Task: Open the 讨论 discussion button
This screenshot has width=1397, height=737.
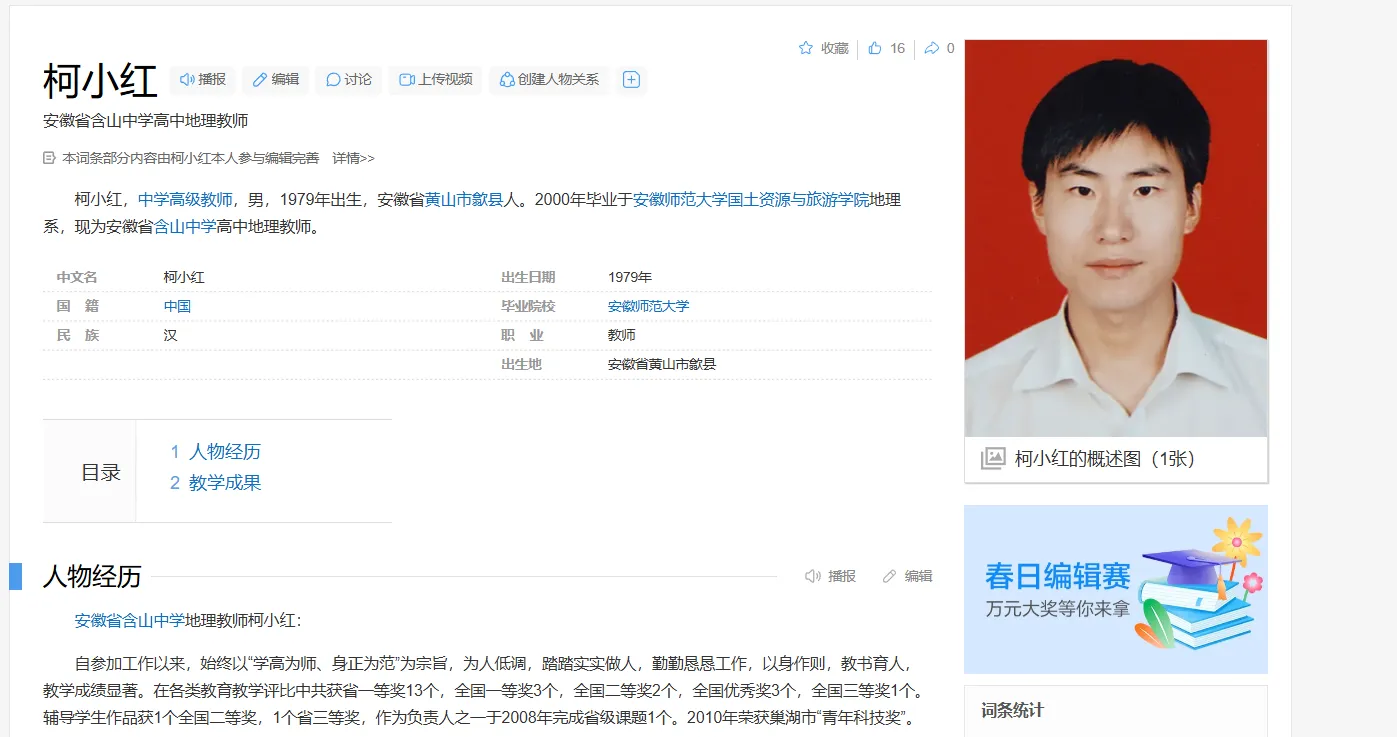Action: pyautogui.click(x=349, y=80)
